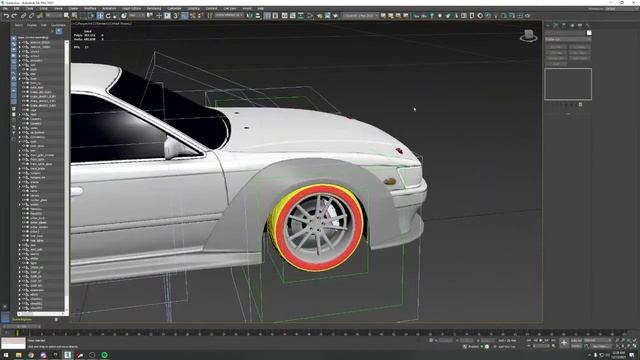The width and height of the screenshot is (640, 360).
Task: Open the Help menu
Action: tap(260, 9)
